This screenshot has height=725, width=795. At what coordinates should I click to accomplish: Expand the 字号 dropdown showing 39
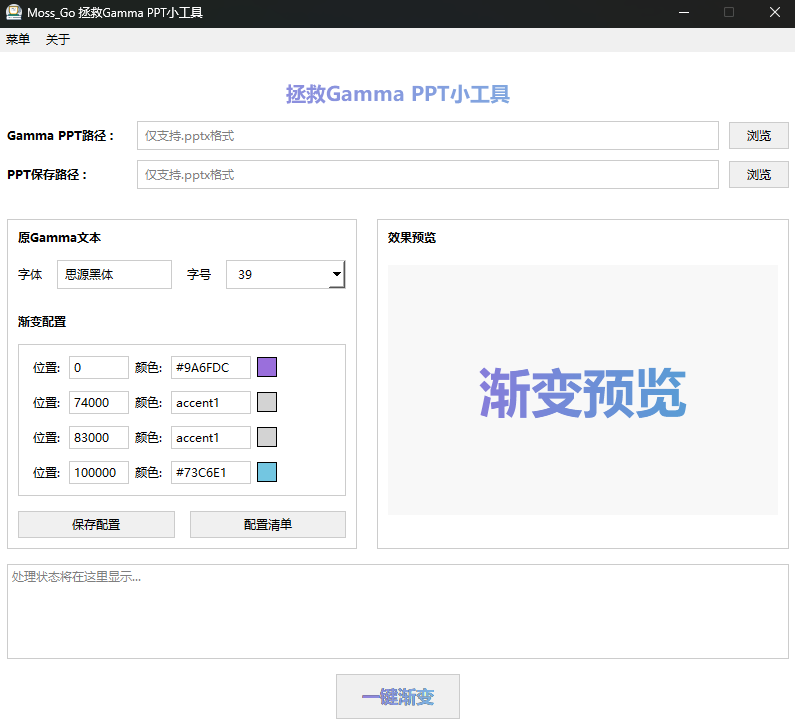pos(336,274)
